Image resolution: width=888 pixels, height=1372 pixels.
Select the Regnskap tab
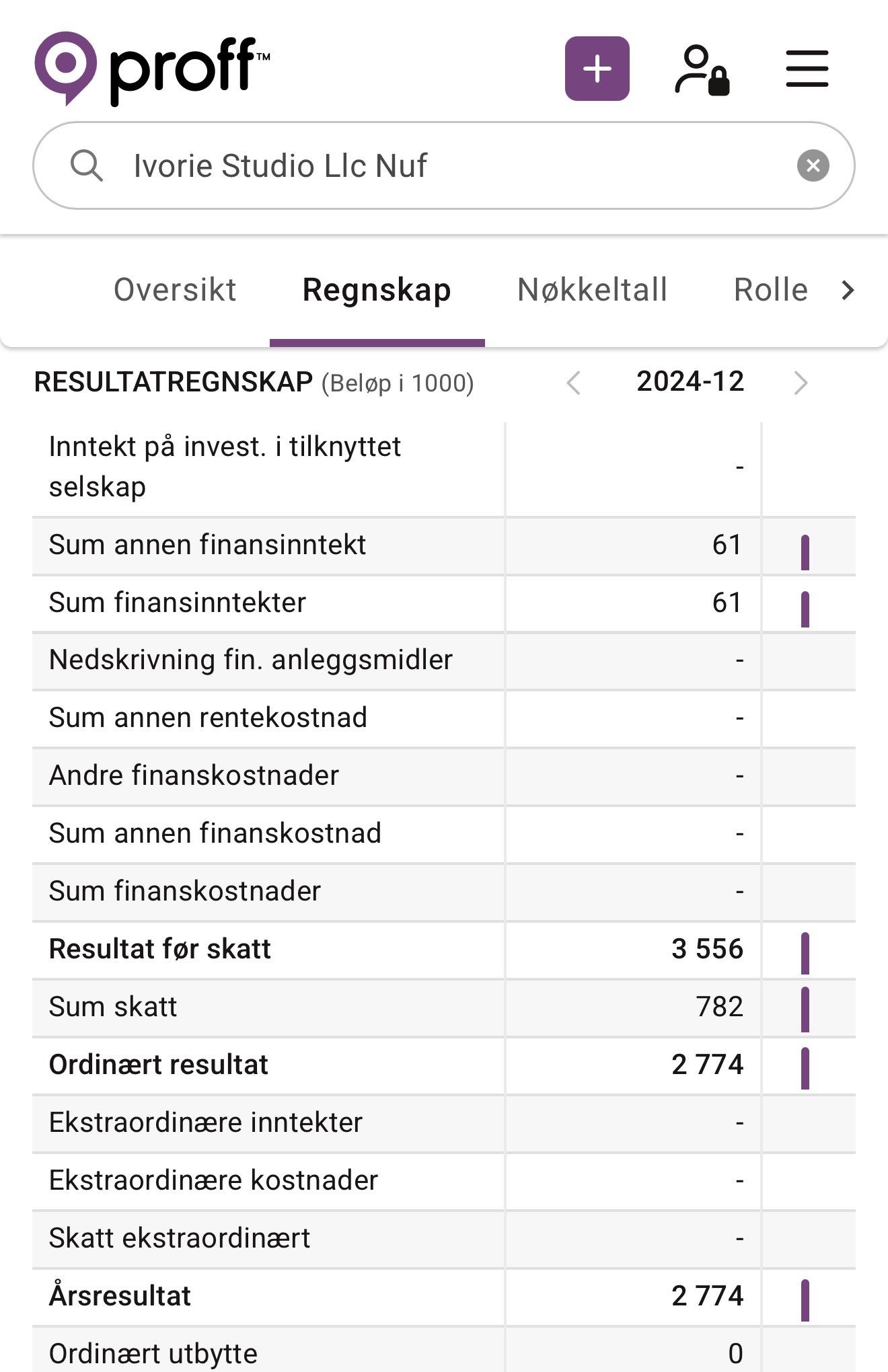point(377,291)
